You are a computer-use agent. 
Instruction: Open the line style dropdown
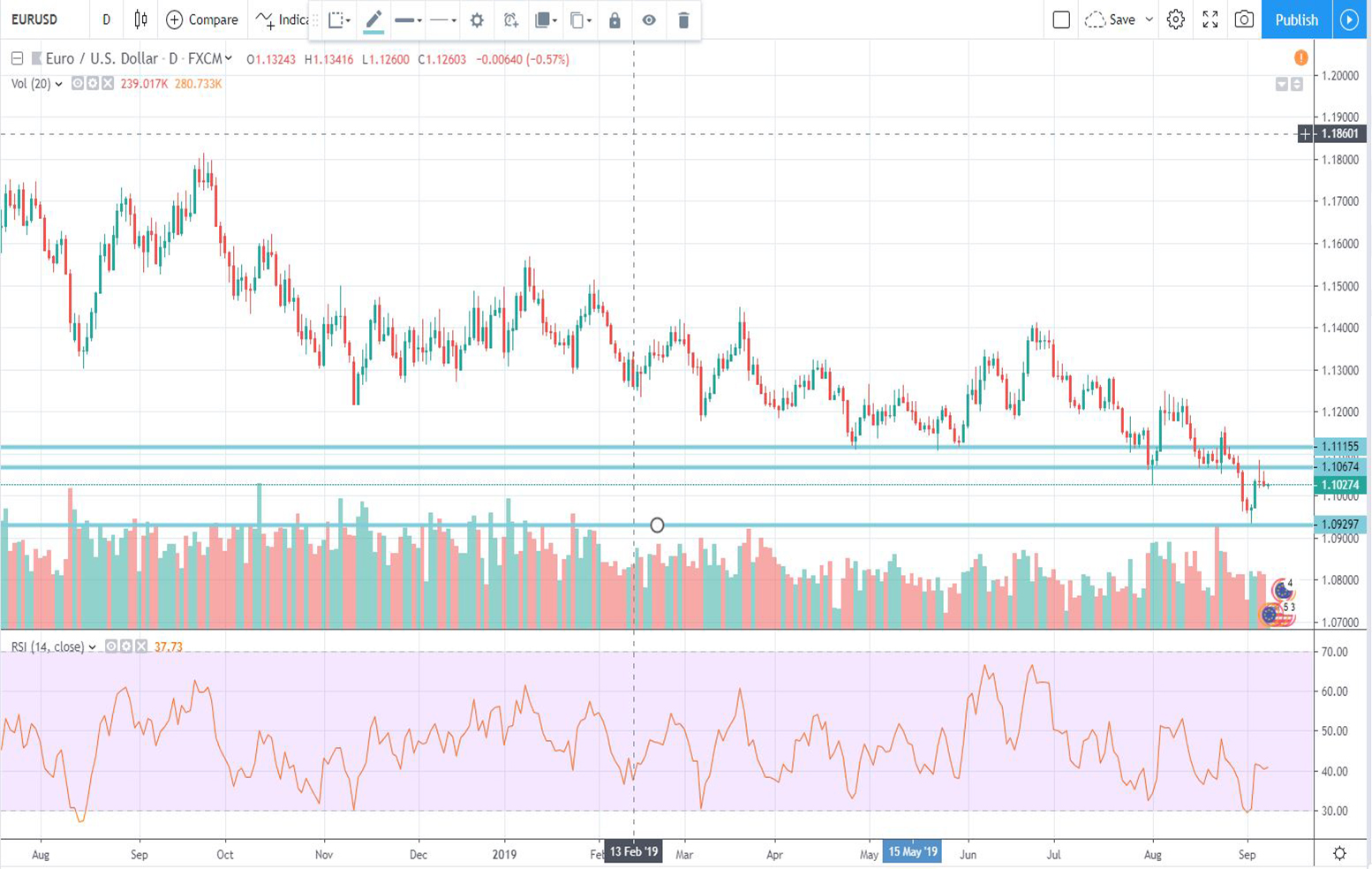tap(442, 19)
